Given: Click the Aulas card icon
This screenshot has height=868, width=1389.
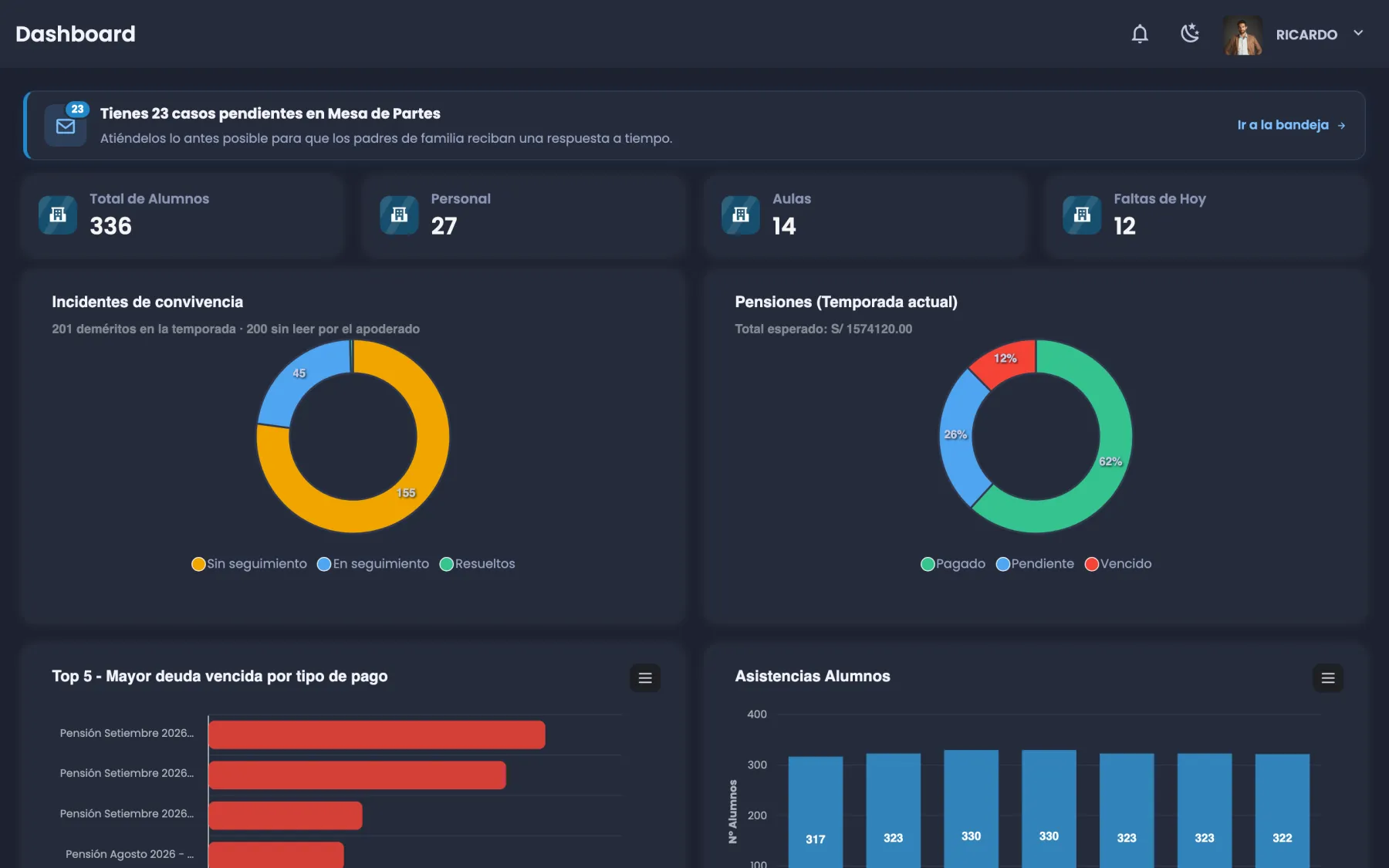Looking at the screenshot, I should [741, 214].
